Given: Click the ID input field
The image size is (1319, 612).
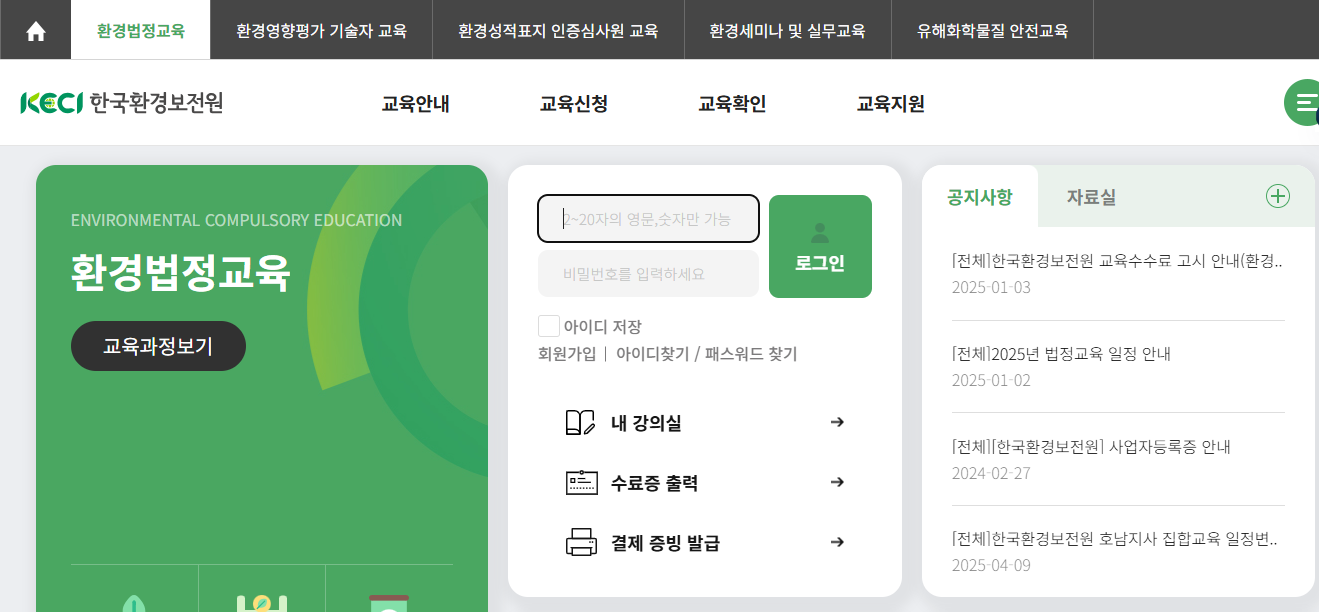Looking at the screenshot, I should tap(648, 218).
